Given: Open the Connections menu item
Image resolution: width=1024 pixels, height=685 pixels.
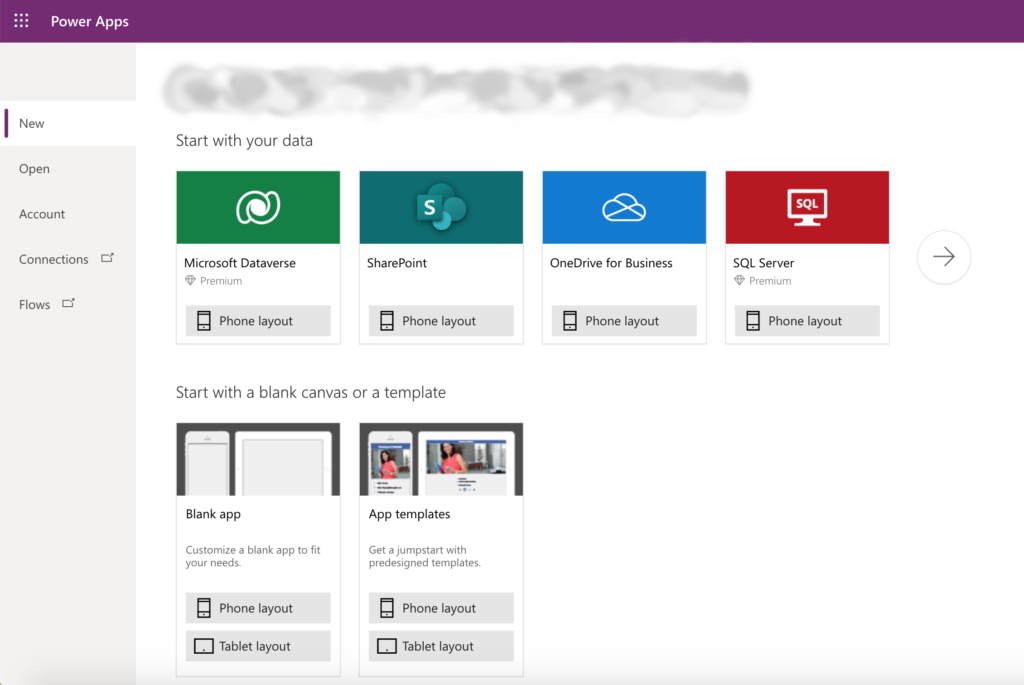Looking at the screenshot, I should 68,259.
